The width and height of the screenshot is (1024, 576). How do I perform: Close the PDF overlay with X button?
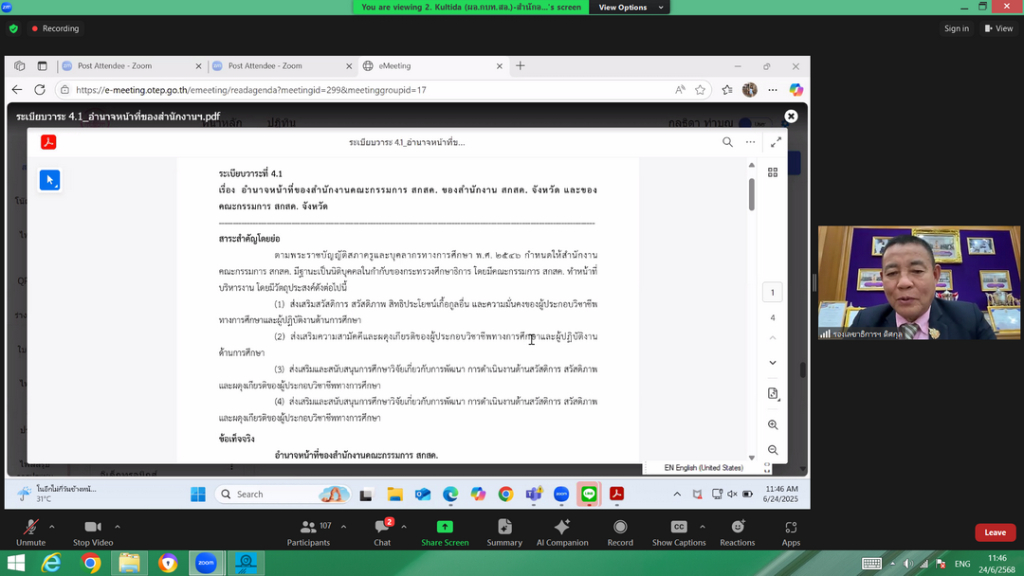(x=790, y=116)
